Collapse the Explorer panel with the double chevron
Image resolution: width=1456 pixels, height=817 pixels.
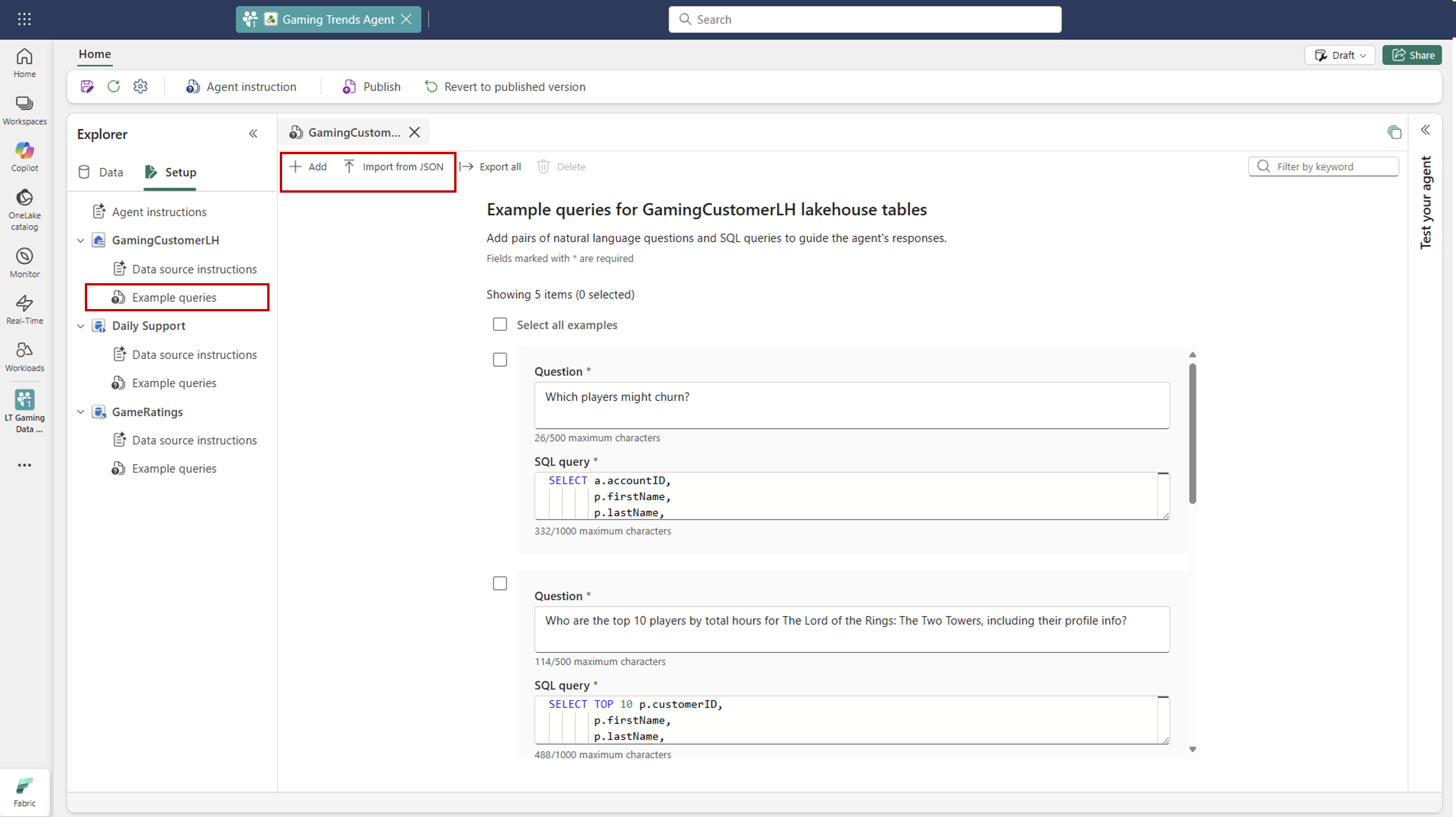point(253,134)
